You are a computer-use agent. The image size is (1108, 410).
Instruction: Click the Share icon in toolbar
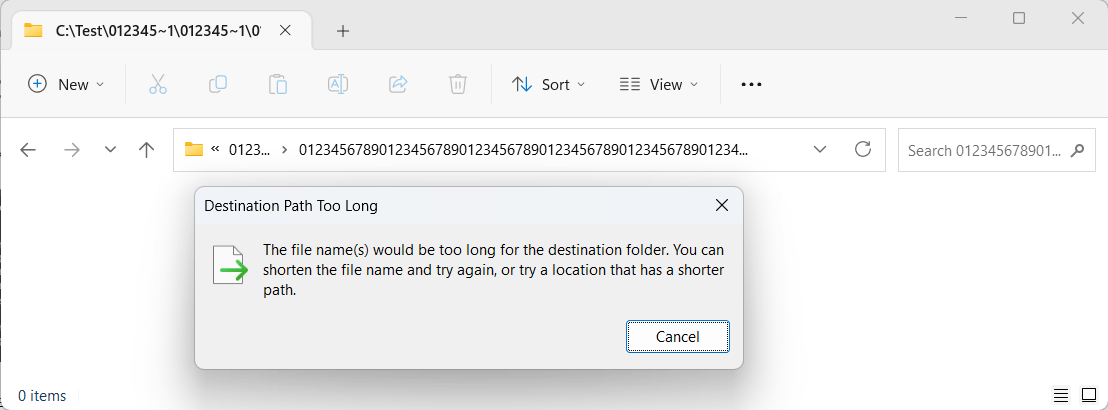[x=399, y=85]
